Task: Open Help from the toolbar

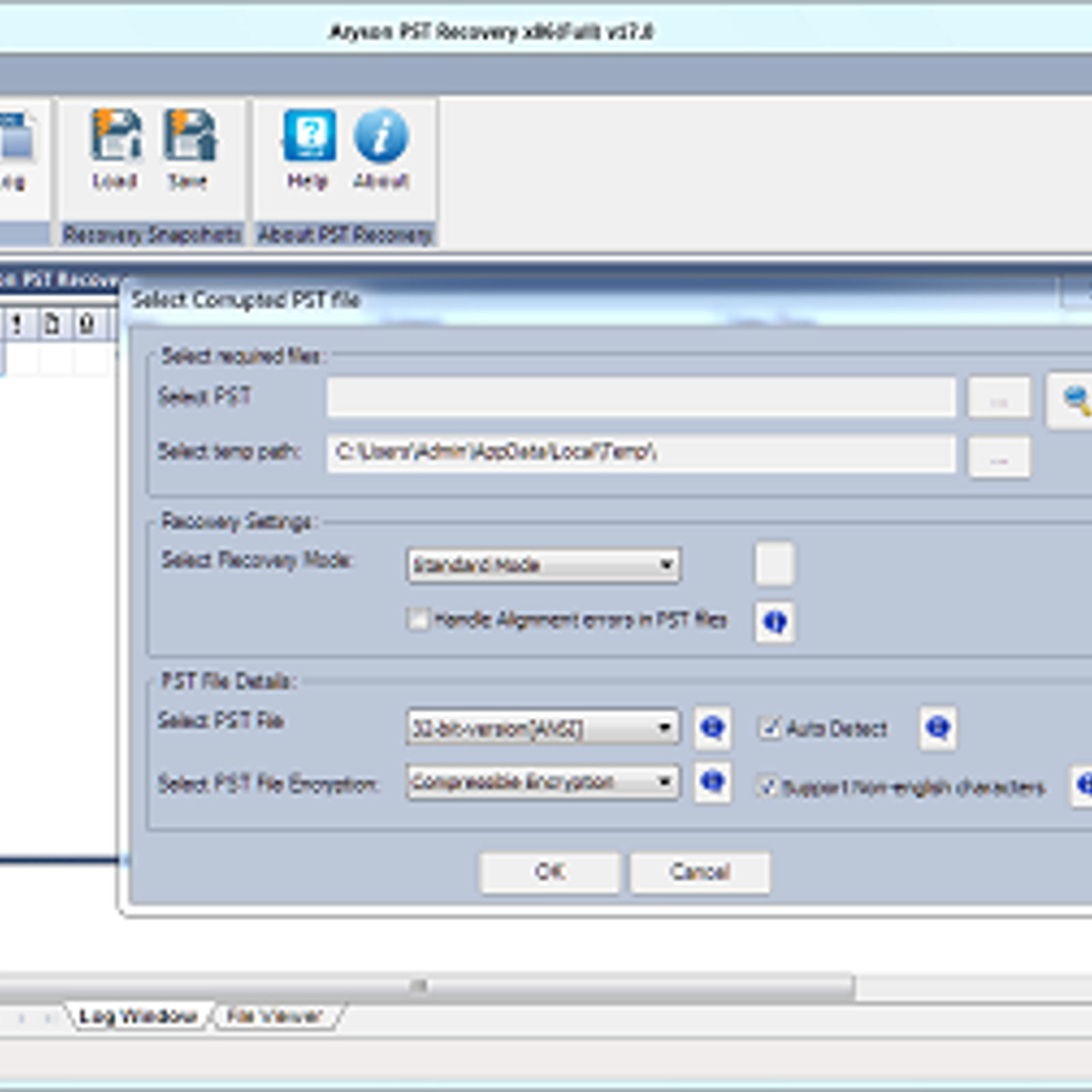Action: click(307, 147)
